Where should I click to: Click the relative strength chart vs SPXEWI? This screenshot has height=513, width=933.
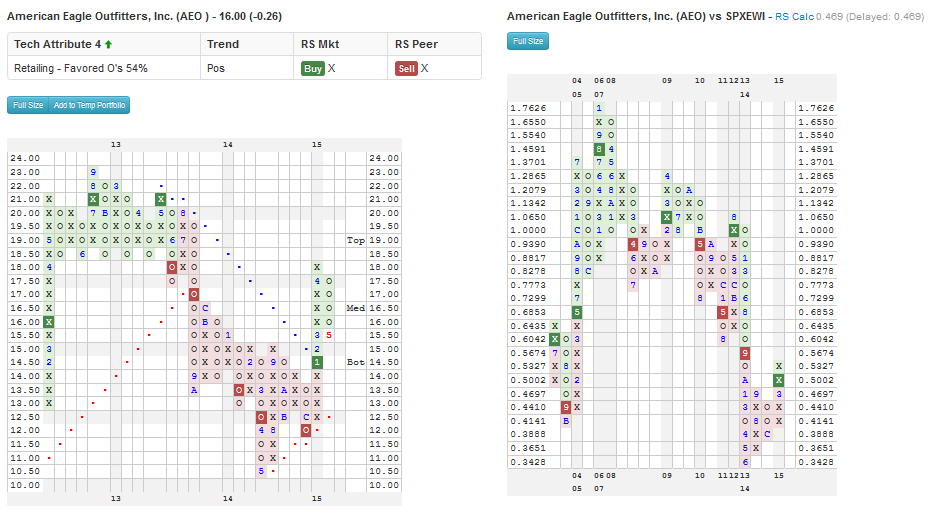(x=672, y=285)
